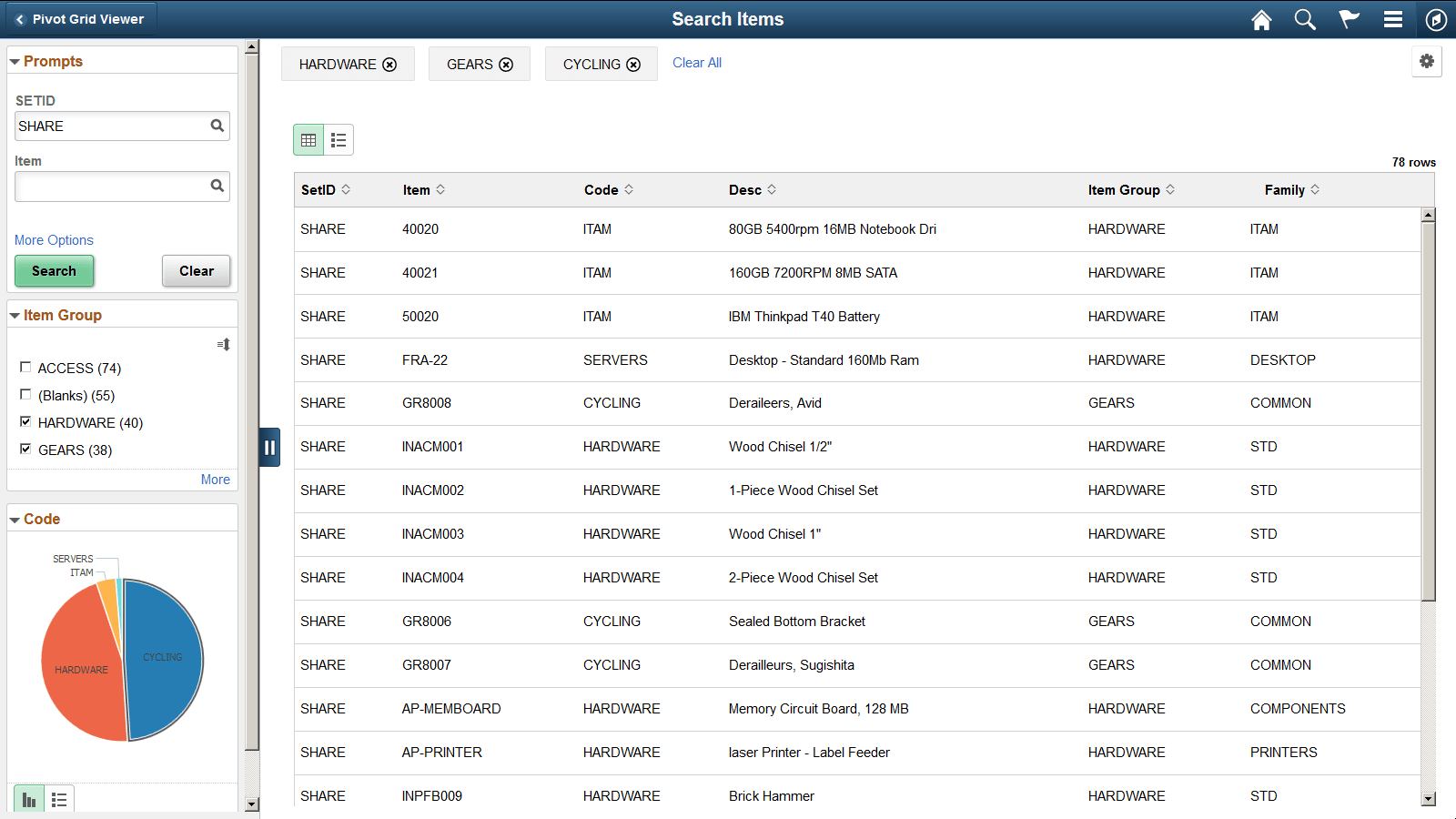
Task: Click the Search button
Action: [x=54, y=271]
